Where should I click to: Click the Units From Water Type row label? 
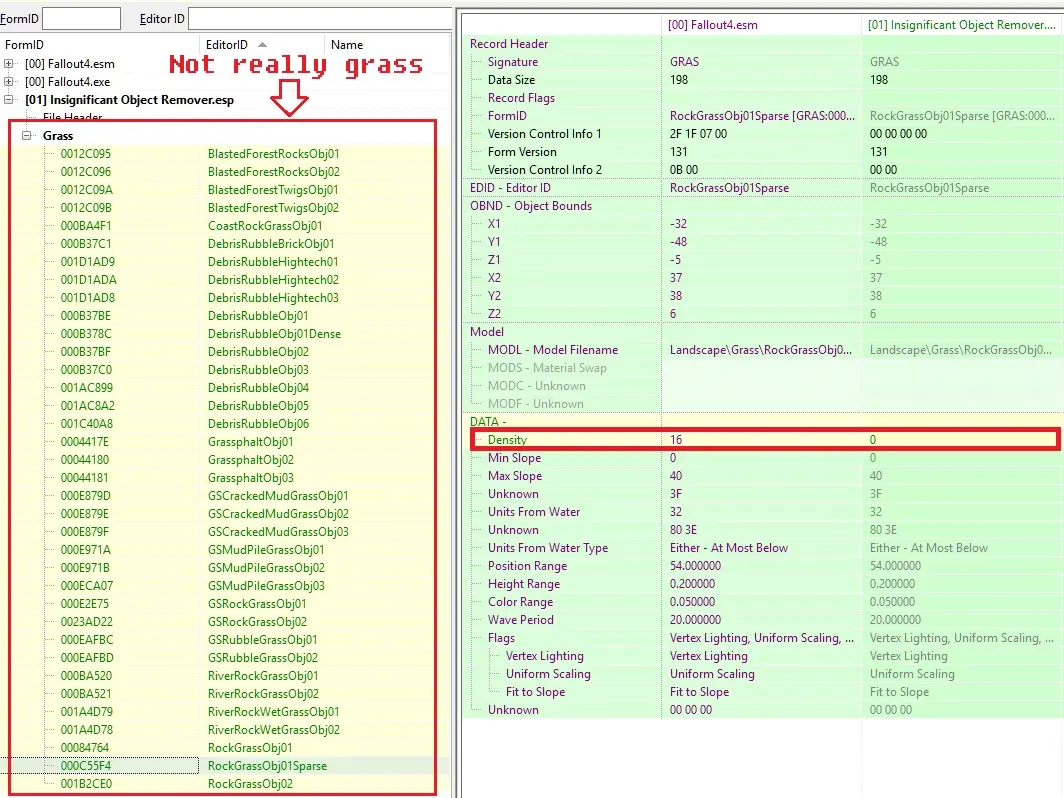[548, 548]
